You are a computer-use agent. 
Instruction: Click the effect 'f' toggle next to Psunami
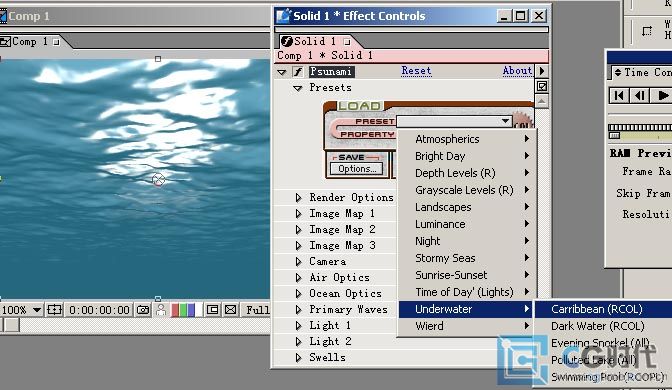click(298, 72)
